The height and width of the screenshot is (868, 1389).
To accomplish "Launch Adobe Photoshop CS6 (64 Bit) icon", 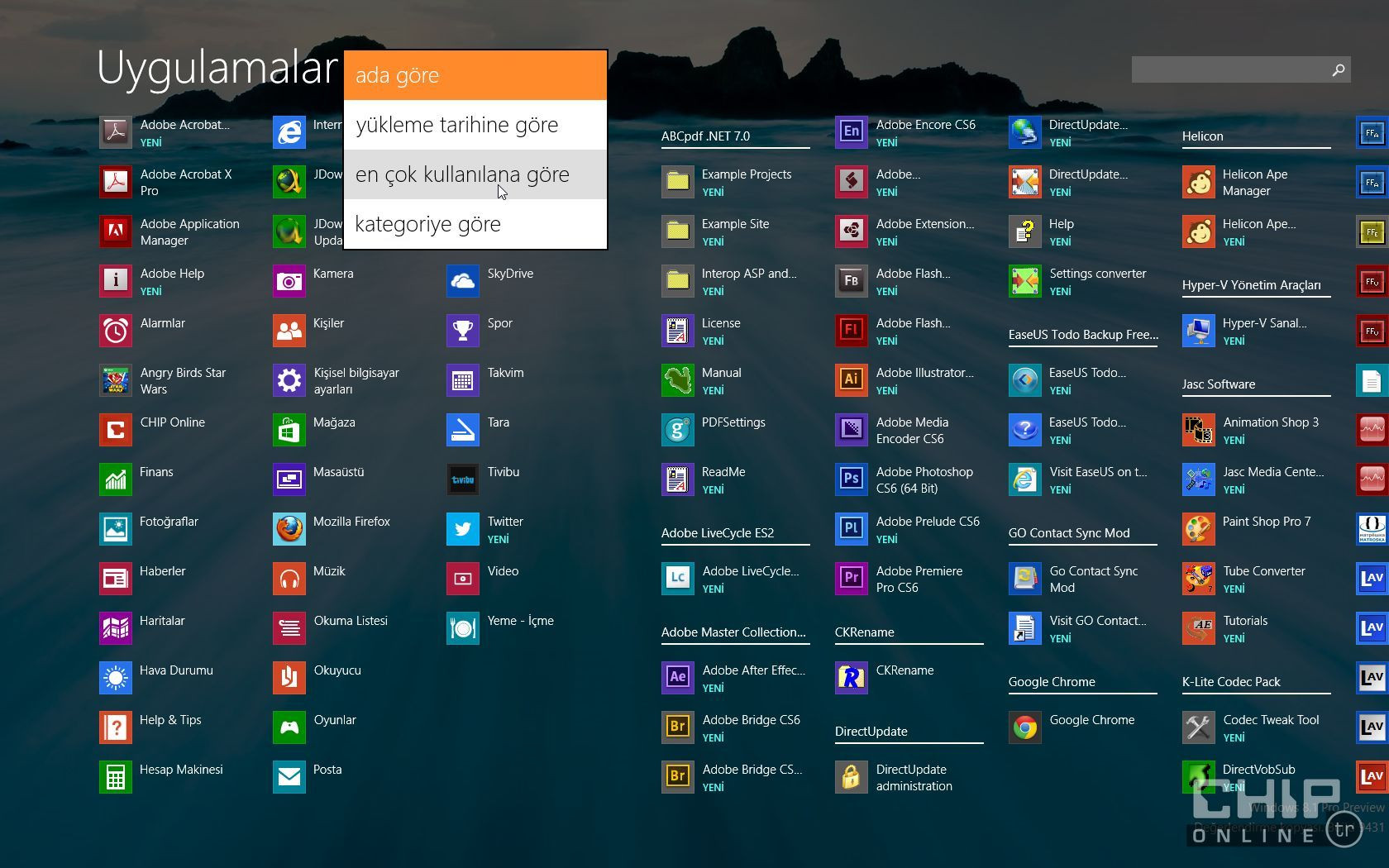I will [x=852, y=479].
